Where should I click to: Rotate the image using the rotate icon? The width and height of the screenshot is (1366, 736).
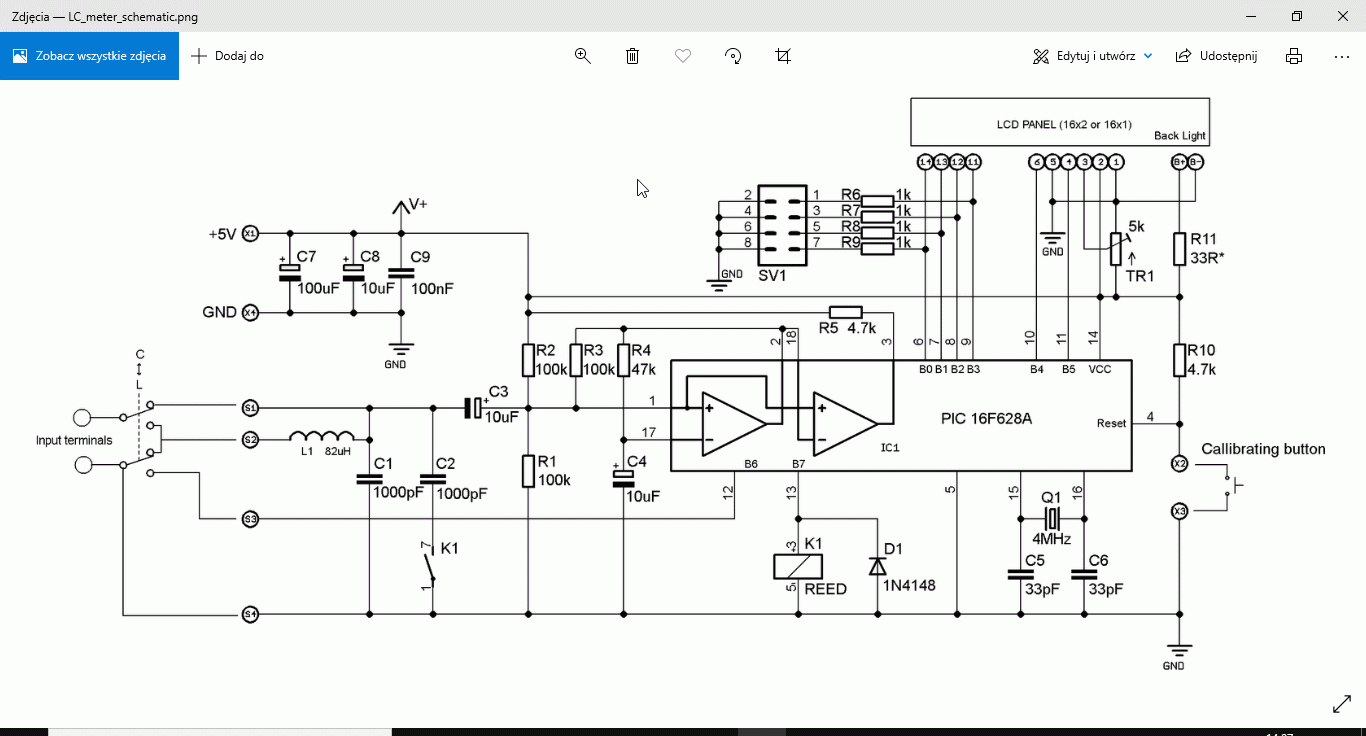click(x=733, y=56)
